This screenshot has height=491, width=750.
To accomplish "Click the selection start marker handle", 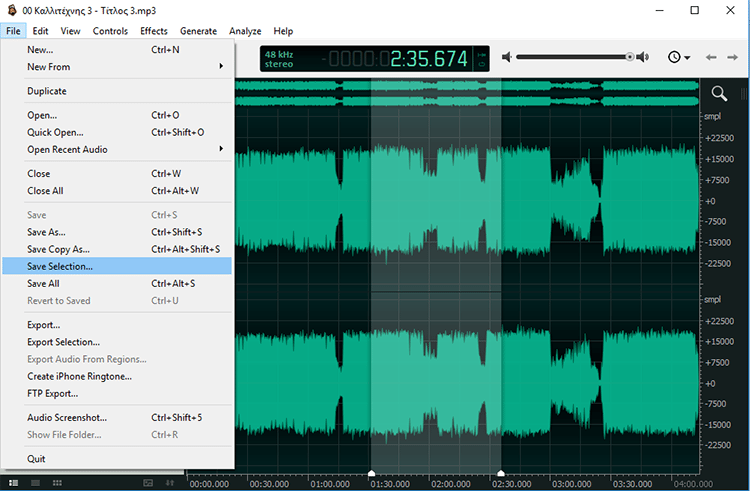I will pyautogui.click(x=371, y=473).
